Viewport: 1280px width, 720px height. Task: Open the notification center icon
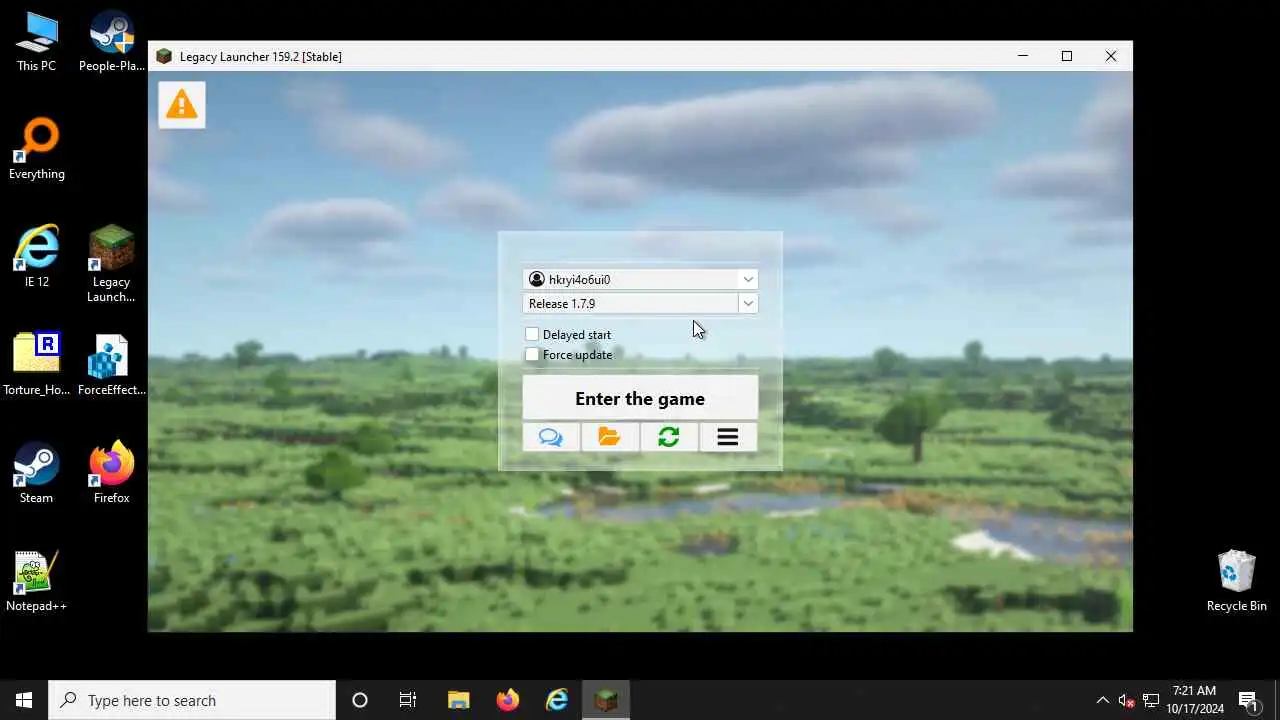1248,700
